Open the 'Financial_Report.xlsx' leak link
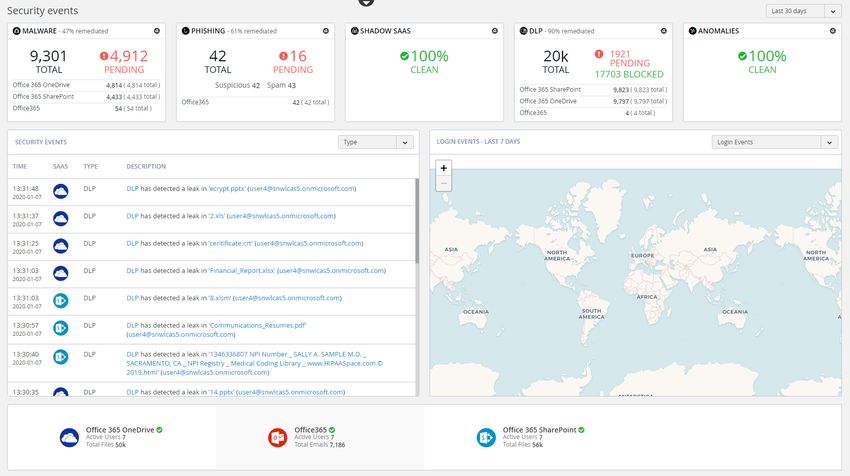850x476 pixels. [x=242, y=271]
